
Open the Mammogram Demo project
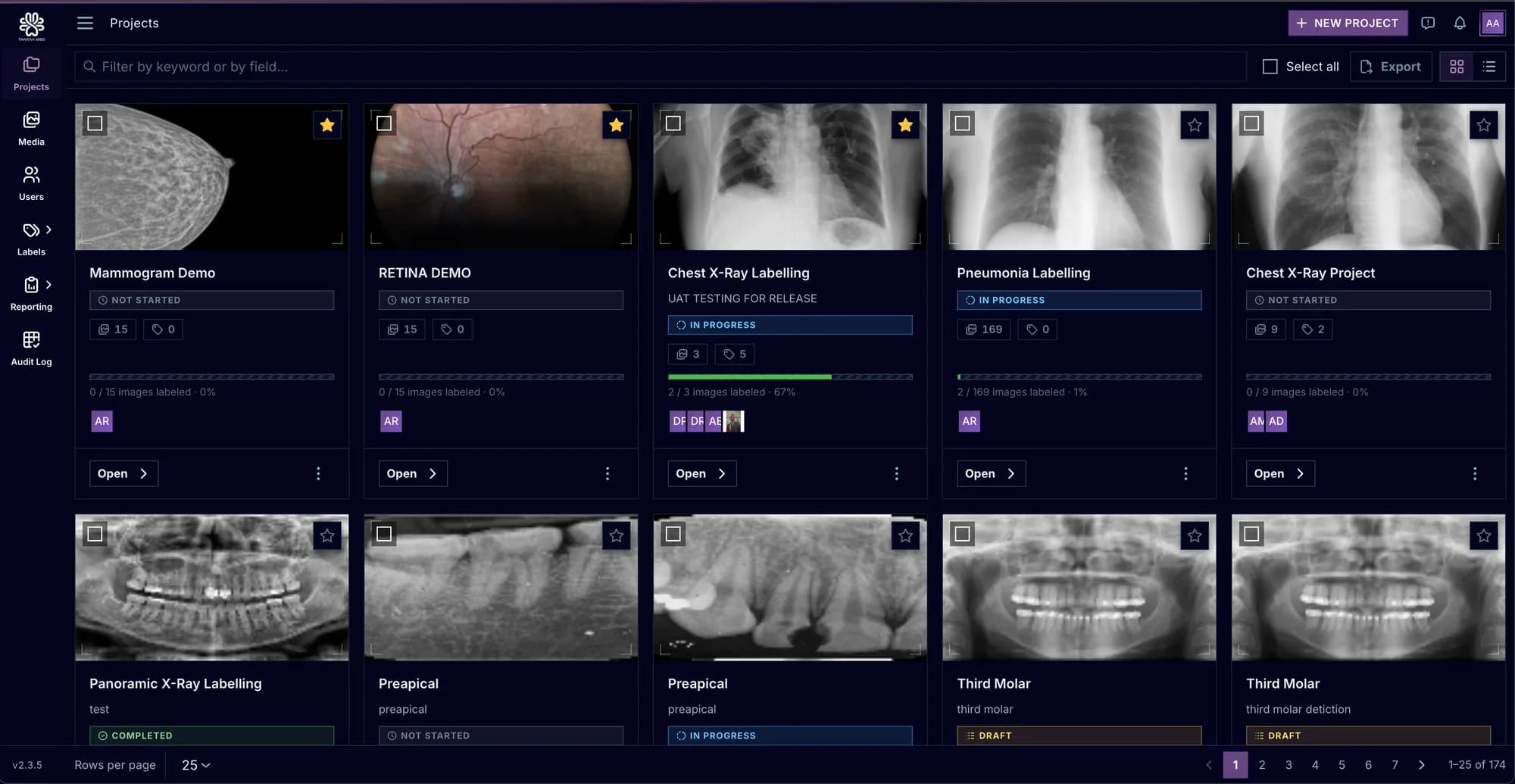pyautogui.click(x=123, y=473)
